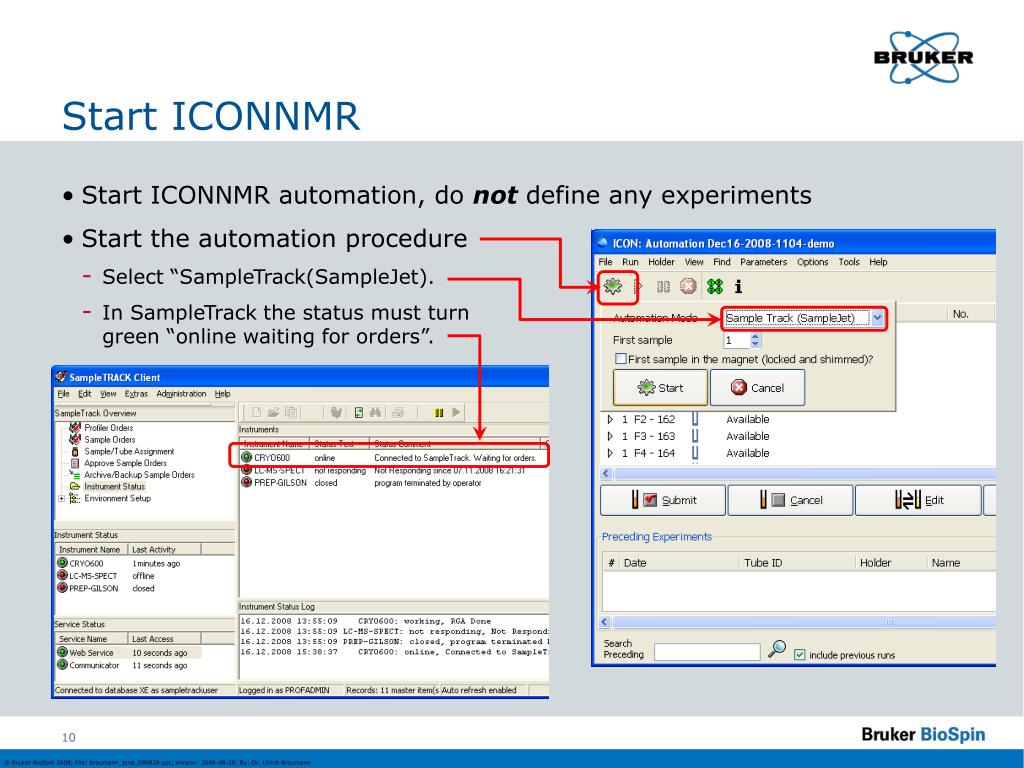Click the Submit button

point(663,500)
